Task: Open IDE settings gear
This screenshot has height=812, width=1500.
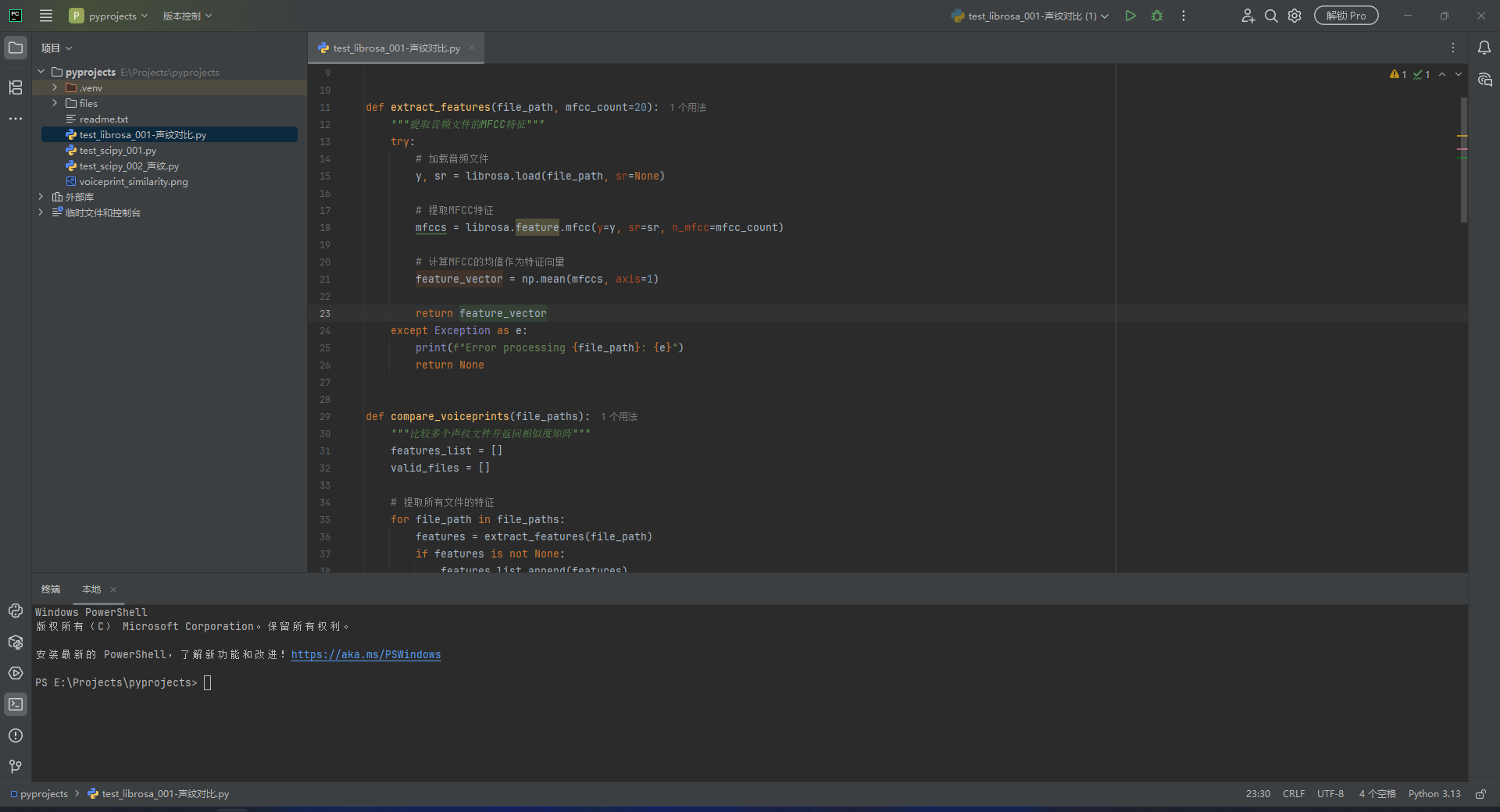Action: pyautogui.click(x=1295, y=16)
